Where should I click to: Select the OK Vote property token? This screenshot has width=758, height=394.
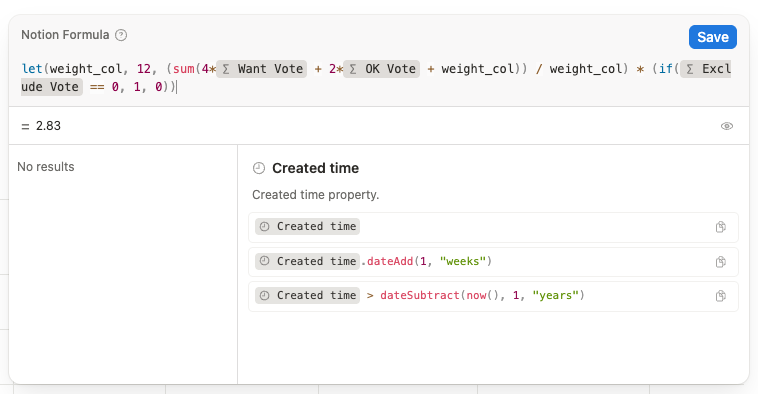click(381, 69)
